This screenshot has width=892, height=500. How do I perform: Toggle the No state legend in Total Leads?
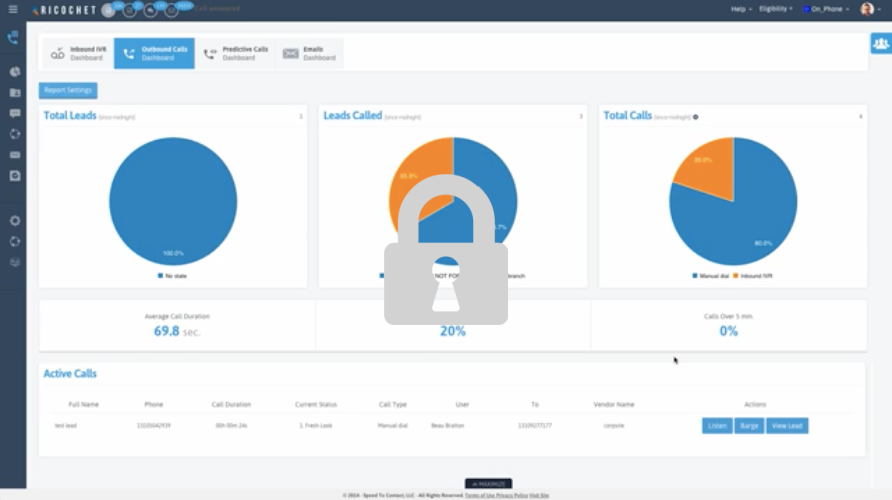pyautogui.click(x=173, y=275)
